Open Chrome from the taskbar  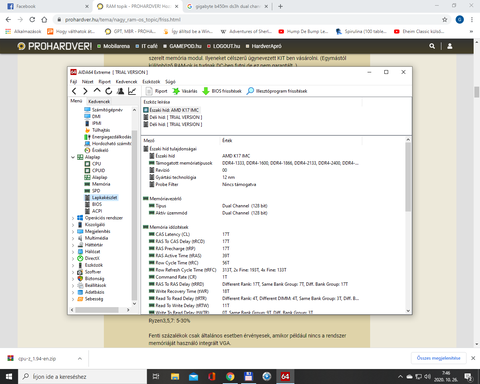point(230,377)
